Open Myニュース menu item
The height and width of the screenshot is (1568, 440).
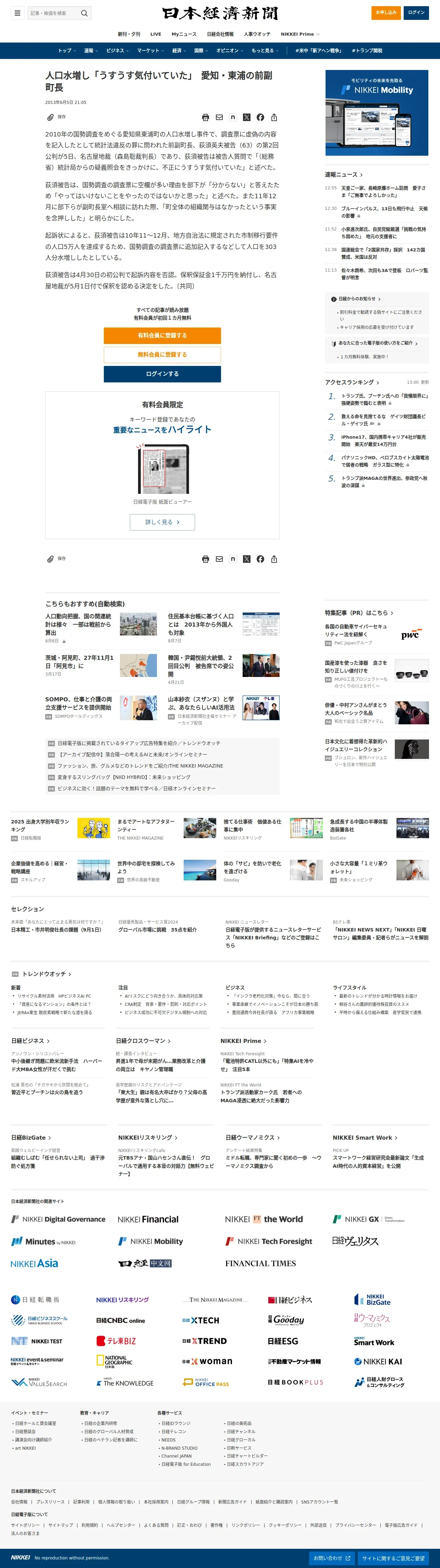pyautogui.click(x=184, y=34)
